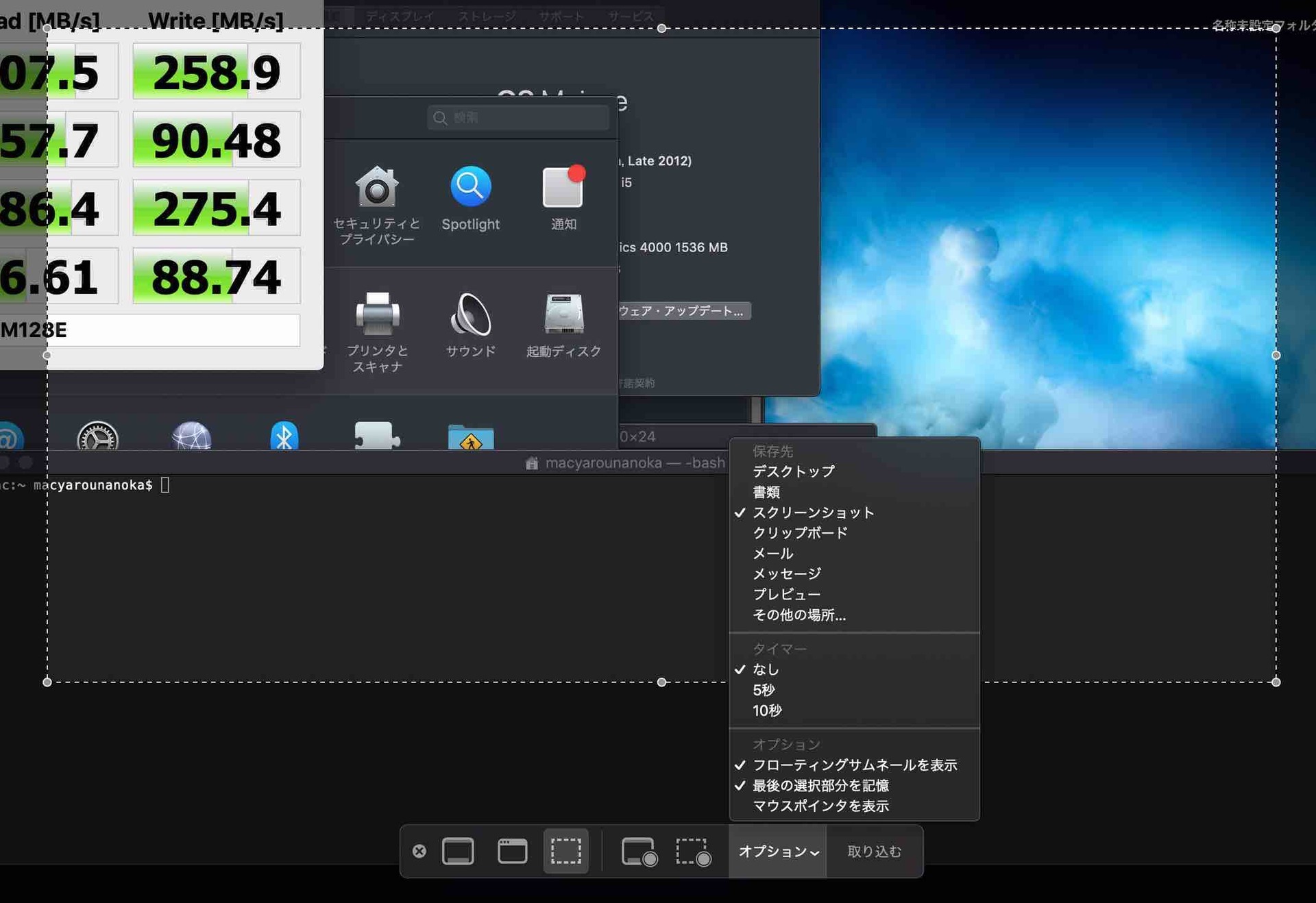Switch to サポート tab in About window
The height and width of the screenshot is (903, 1316).
click(x=561, y=16)
